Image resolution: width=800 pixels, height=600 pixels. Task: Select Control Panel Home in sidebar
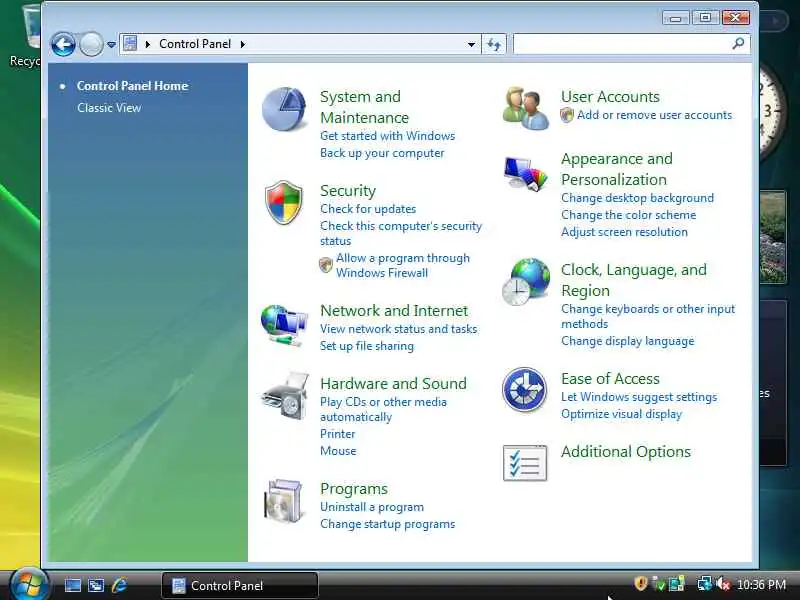point(133,86)
